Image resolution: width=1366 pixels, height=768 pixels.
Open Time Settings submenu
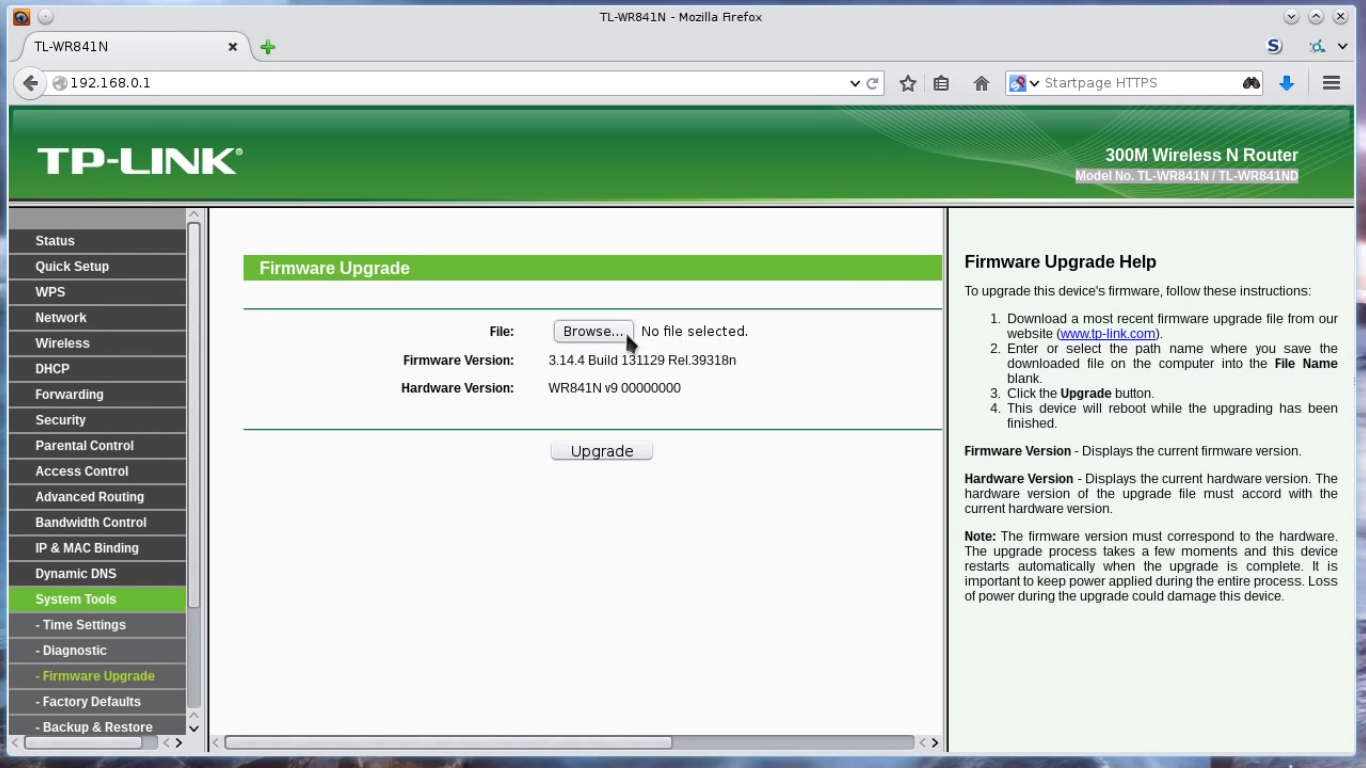97,625
